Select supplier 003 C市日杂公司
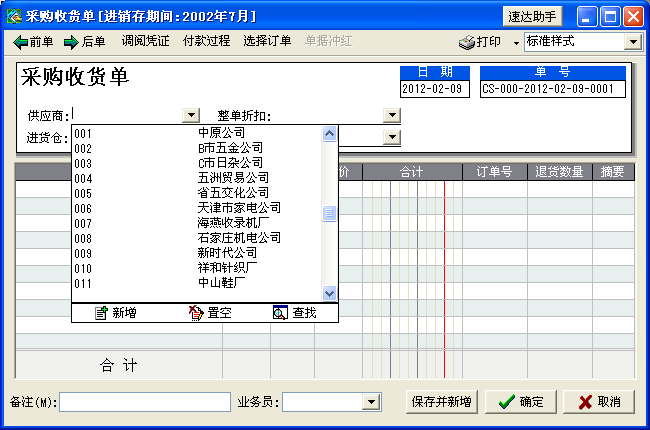 (x=197, y=163)
